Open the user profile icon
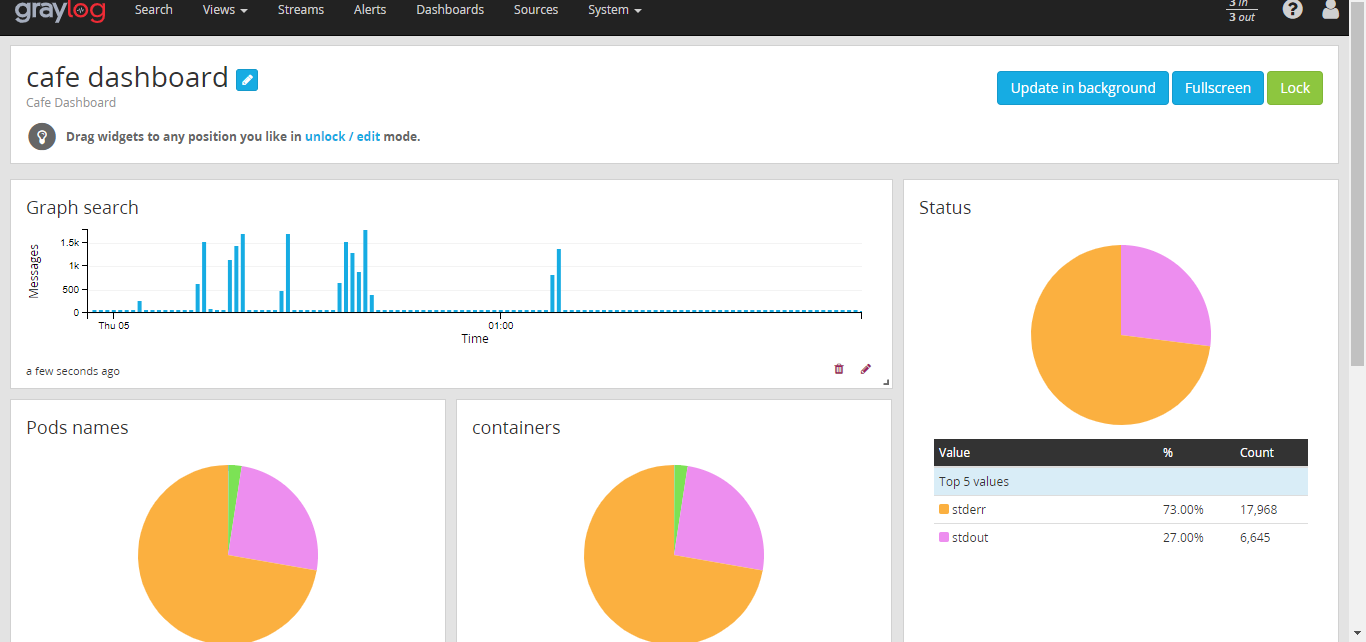 1330,10
